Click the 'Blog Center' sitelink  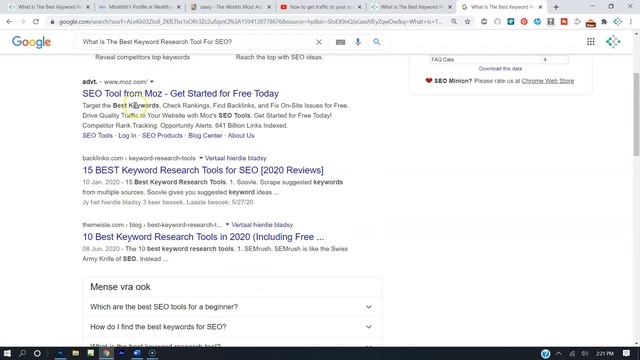[205, 136]
